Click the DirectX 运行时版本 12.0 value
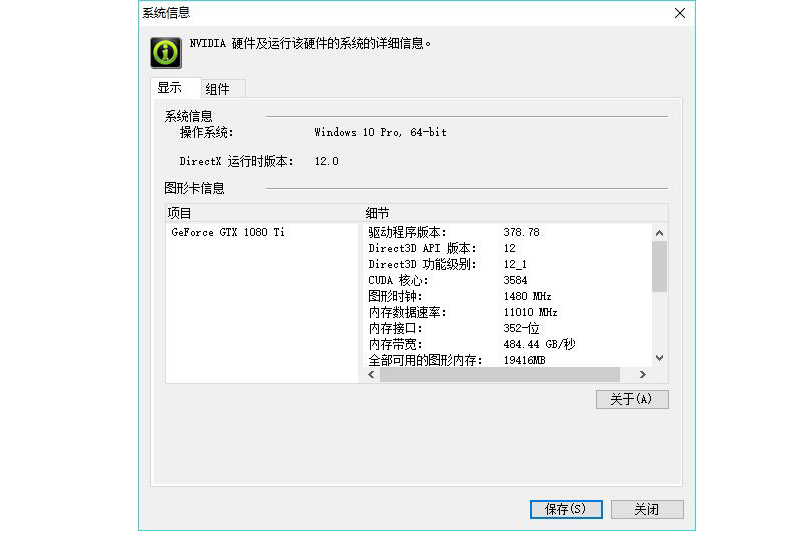This screenshot has height=533, width=800. click(327, 161)
